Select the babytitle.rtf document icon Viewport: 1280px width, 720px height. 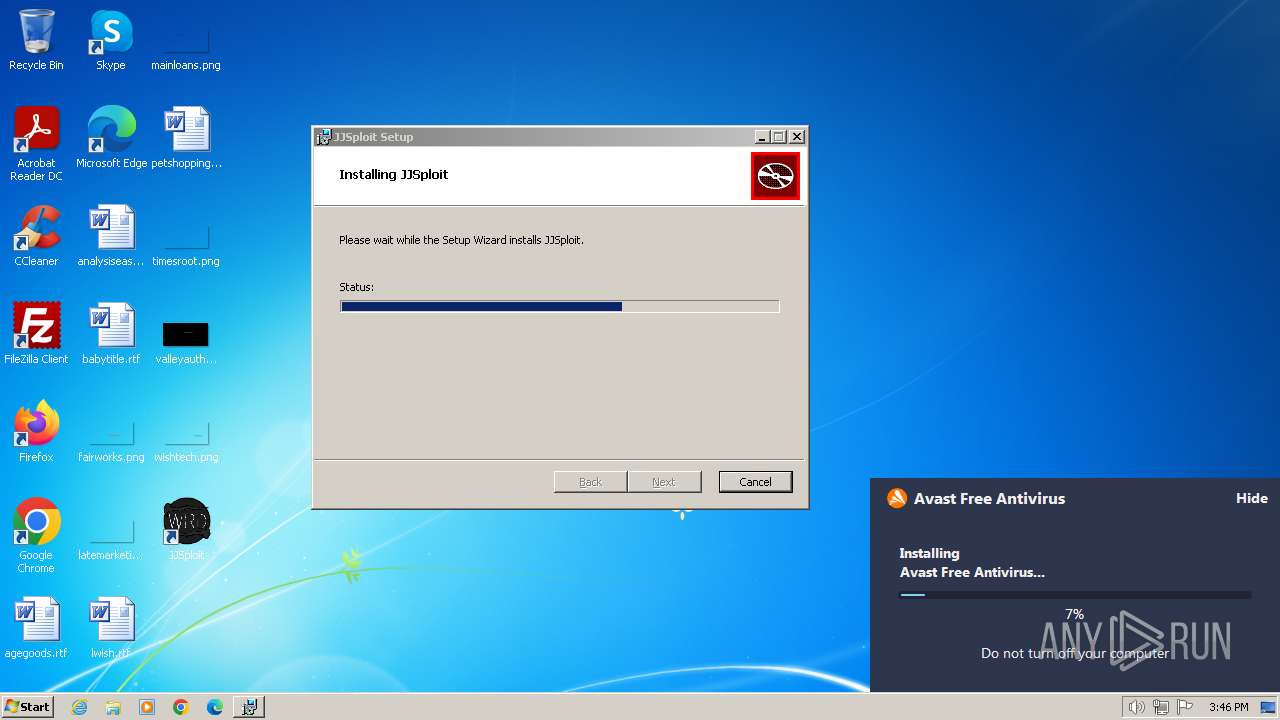[111, 333]
